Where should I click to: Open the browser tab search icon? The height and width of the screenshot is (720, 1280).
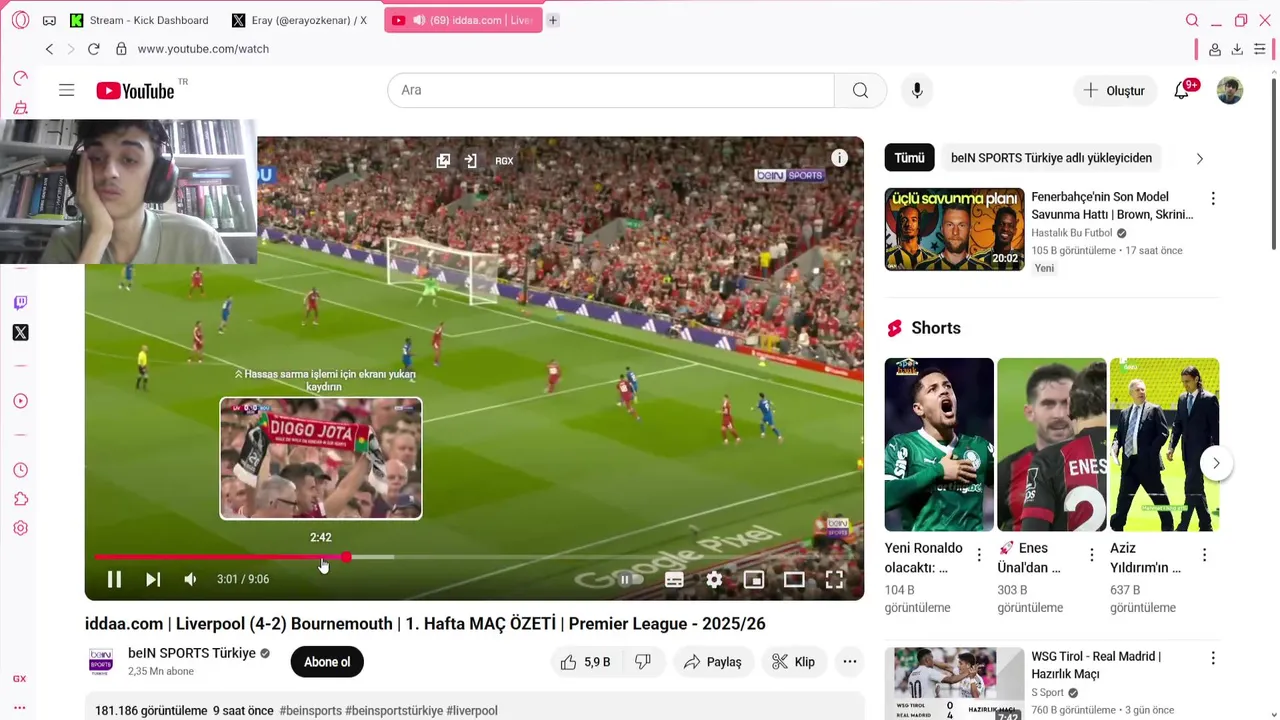point(1192,20)
